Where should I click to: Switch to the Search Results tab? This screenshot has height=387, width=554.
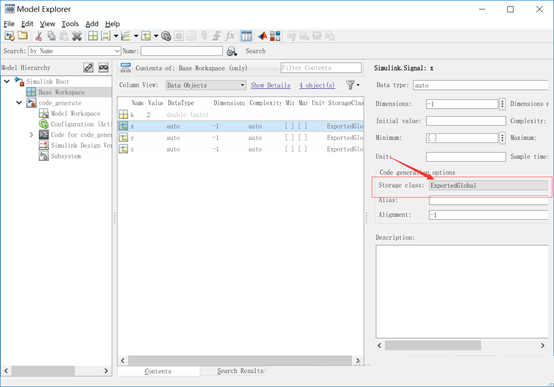click(241, 371)
